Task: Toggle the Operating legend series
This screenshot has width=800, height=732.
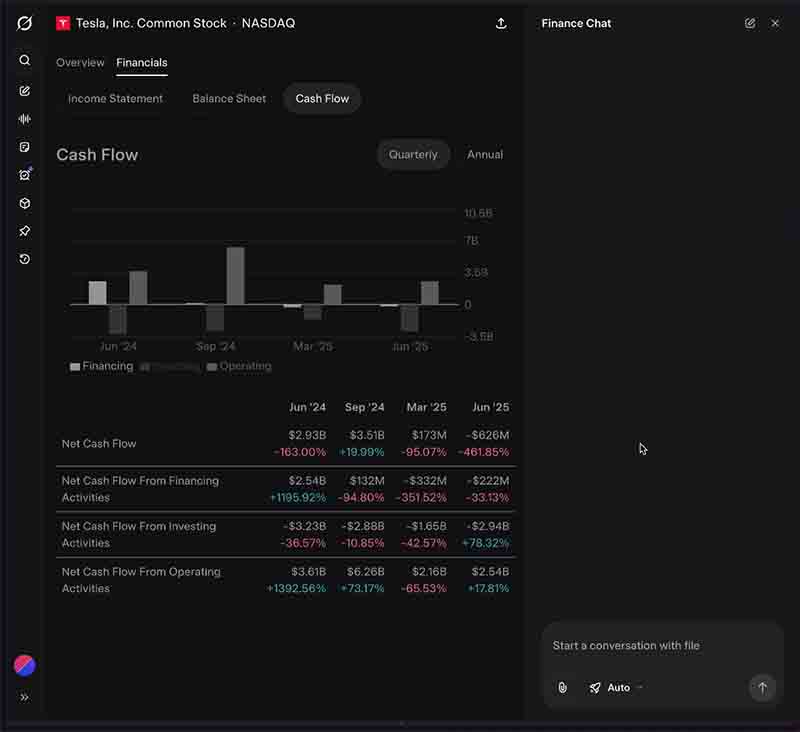Action: [239, 366]
